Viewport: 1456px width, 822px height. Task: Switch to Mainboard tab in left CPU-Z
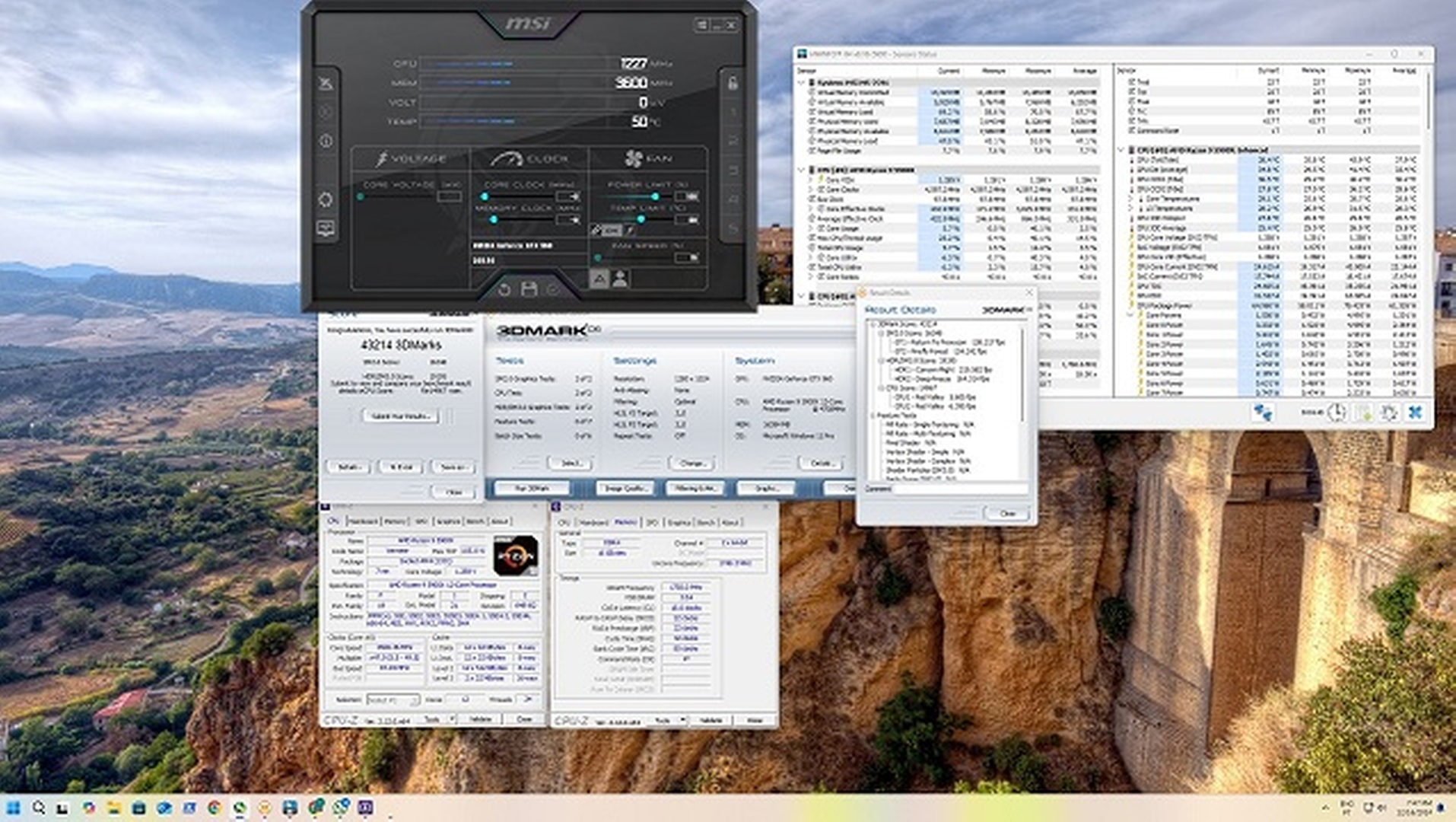(363, 521)
